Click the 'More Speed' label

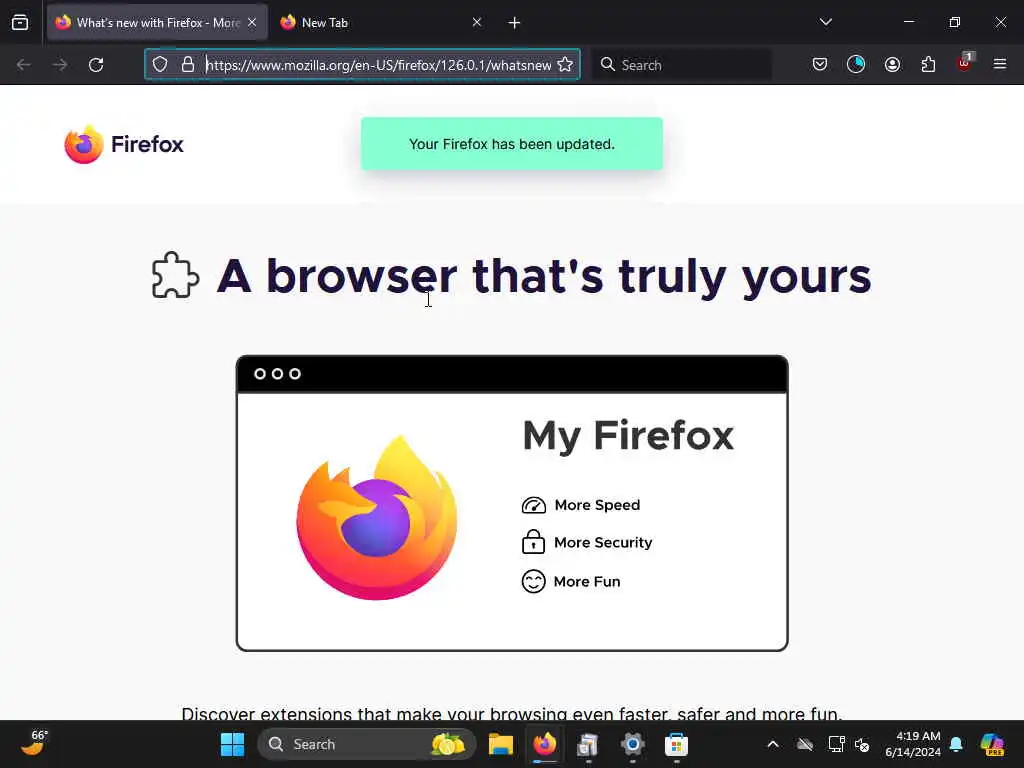[597, 505]
